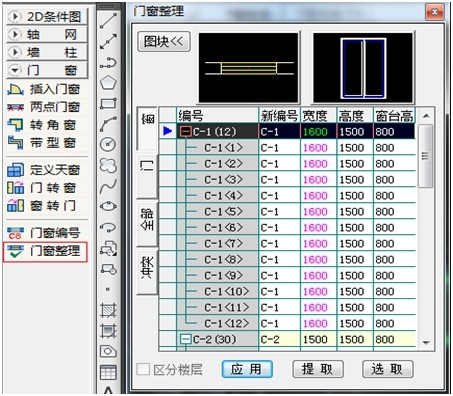Screen dimensions: 453x396
Task: Select tree row C-1<5>
Action: (x=224, y=212)
